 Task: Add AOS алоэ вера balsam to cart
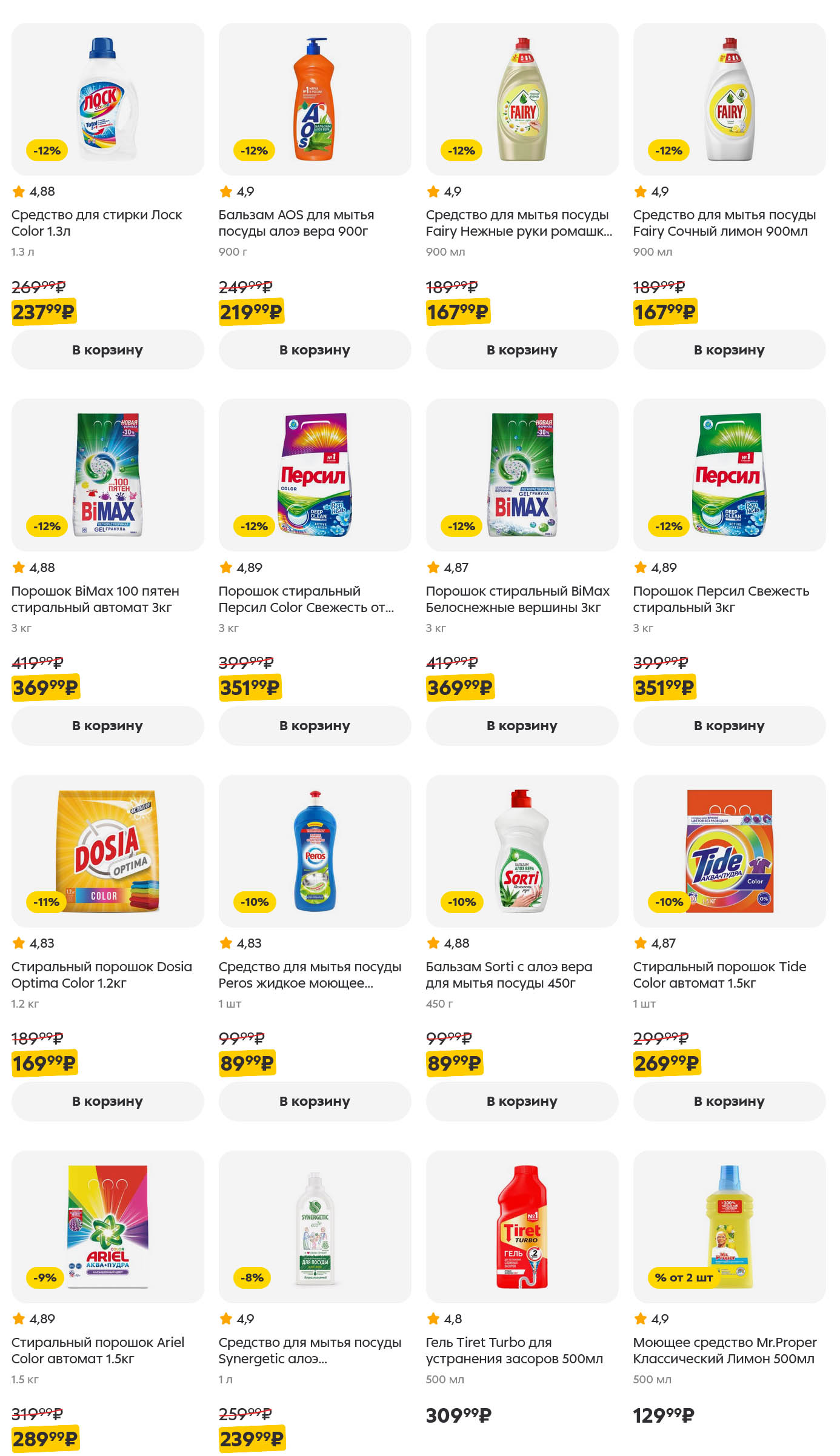point(315,350)
